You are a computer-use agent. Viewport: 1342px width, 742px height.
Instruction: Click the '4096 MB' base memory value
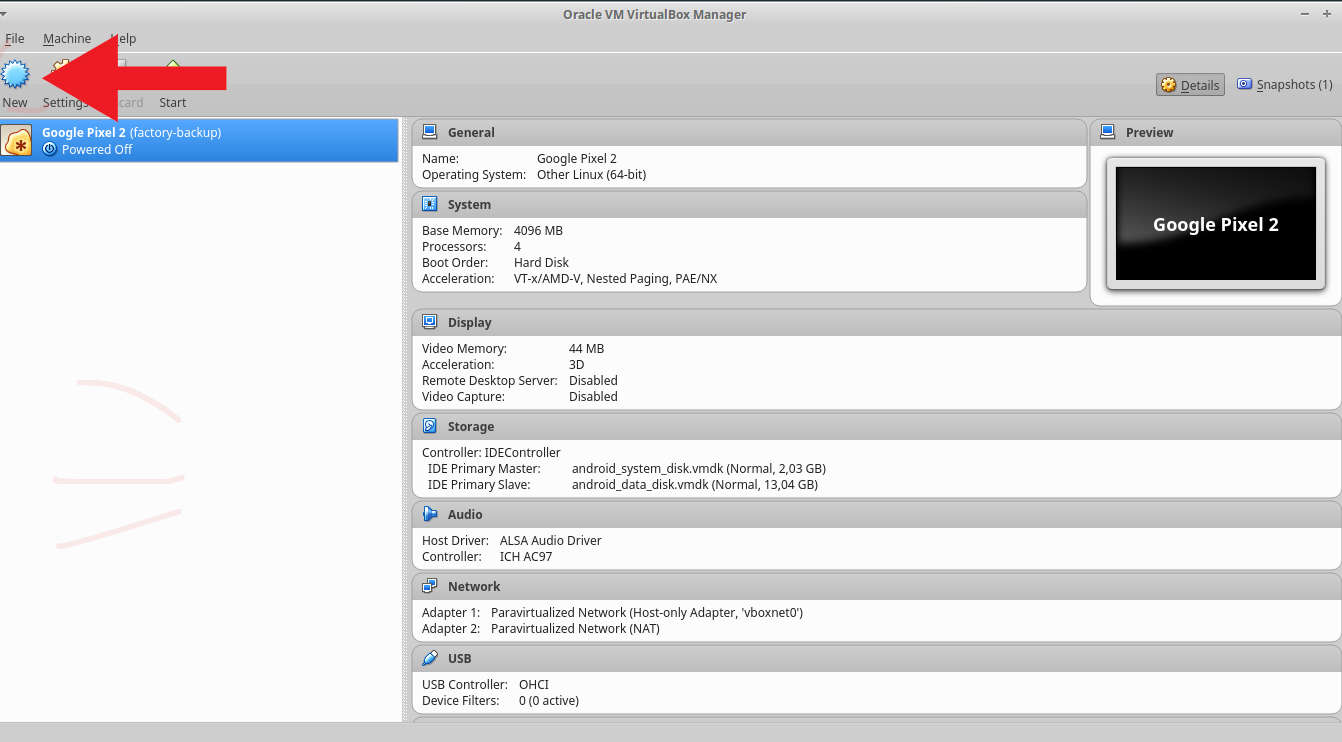[x=538, y=231]
